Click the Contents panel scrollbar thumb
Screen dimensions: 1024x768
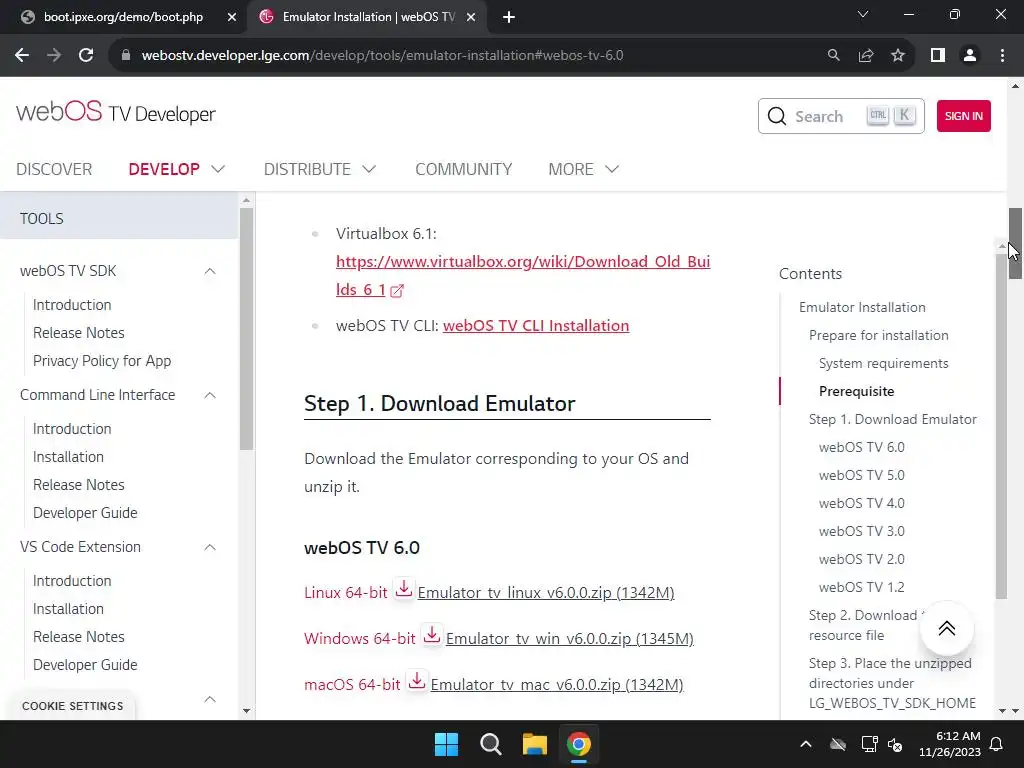(1002, 426)
